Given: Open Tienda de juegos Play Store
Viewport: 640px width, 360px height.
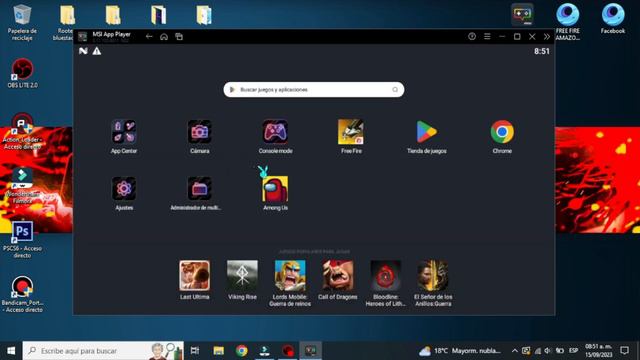Looking at the screenshot, I should 427,132.
